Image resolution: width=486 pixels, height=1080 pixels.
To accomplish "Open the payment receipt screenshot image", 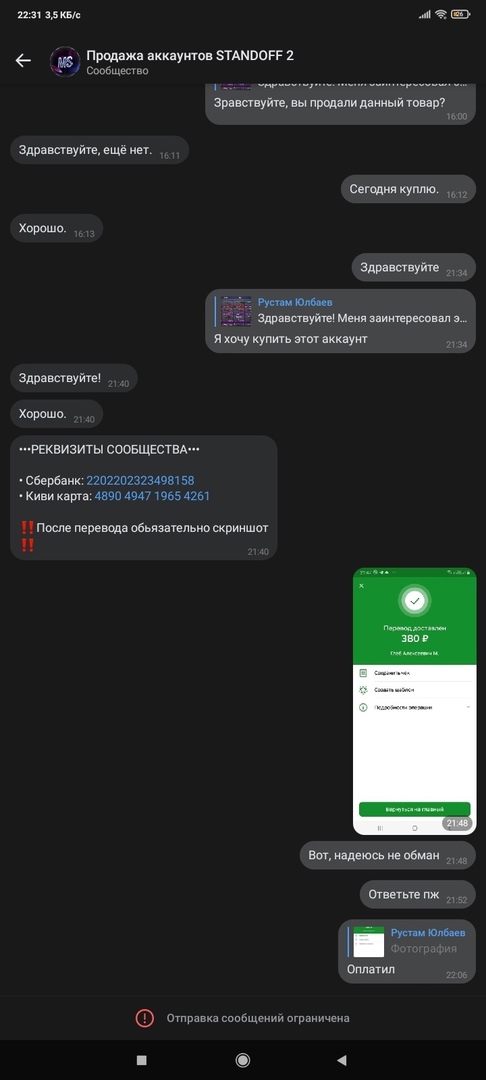I will click(x=414, y=701).
